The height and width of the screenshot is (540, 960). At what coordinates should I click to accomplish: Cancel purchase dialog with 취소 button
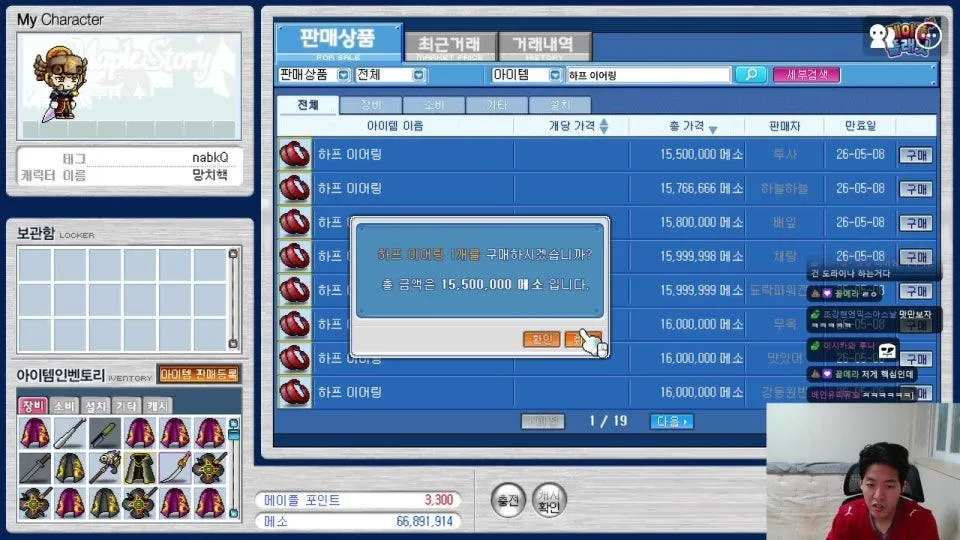[x=583, y=339]
